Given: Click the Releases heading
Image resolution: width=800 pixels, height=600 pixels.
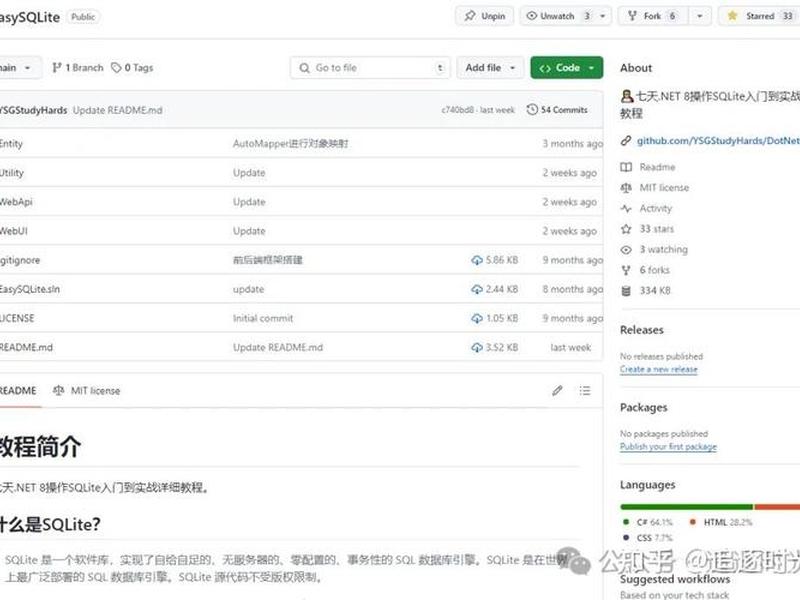Looking at the screenshot, I should point(641,330).
